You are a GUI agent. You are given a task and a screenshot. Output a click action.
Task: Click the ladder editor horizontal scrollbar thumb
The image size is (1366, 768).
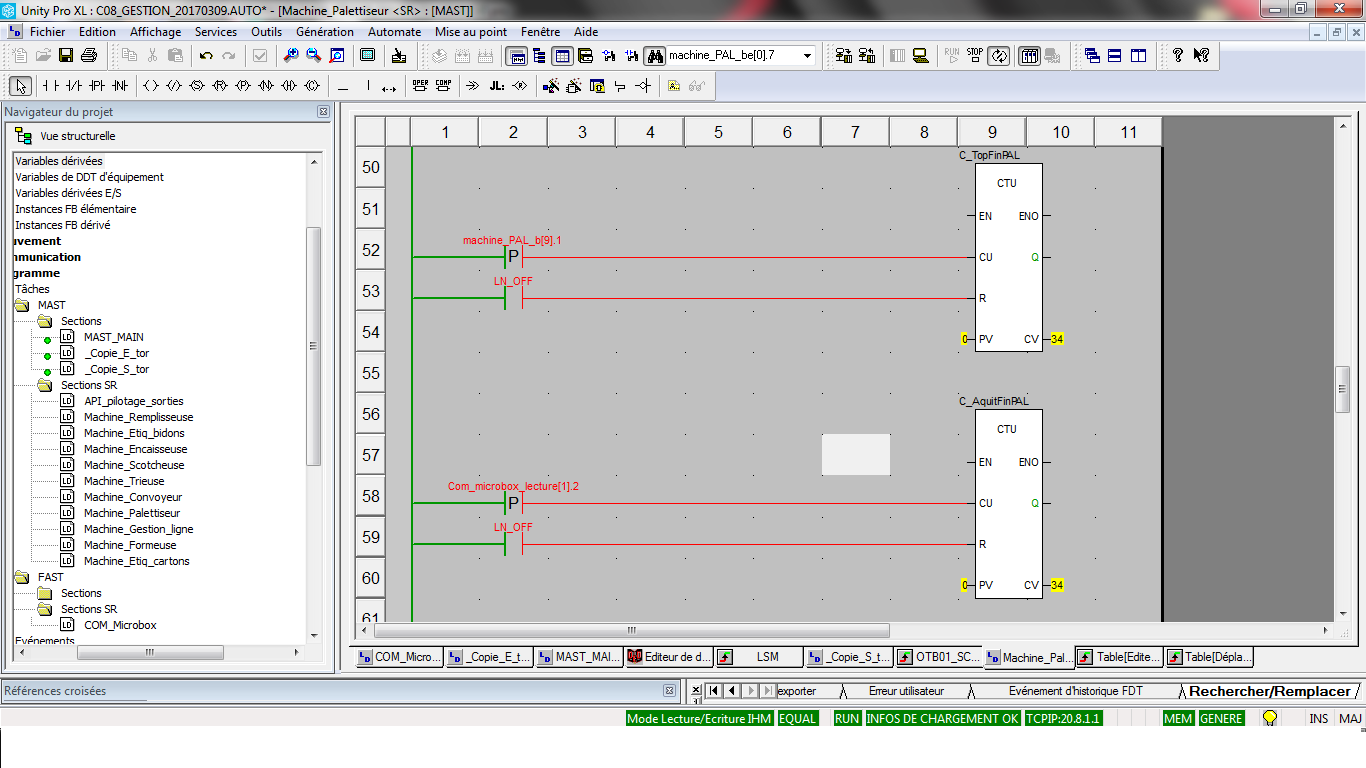pos(630,631)
